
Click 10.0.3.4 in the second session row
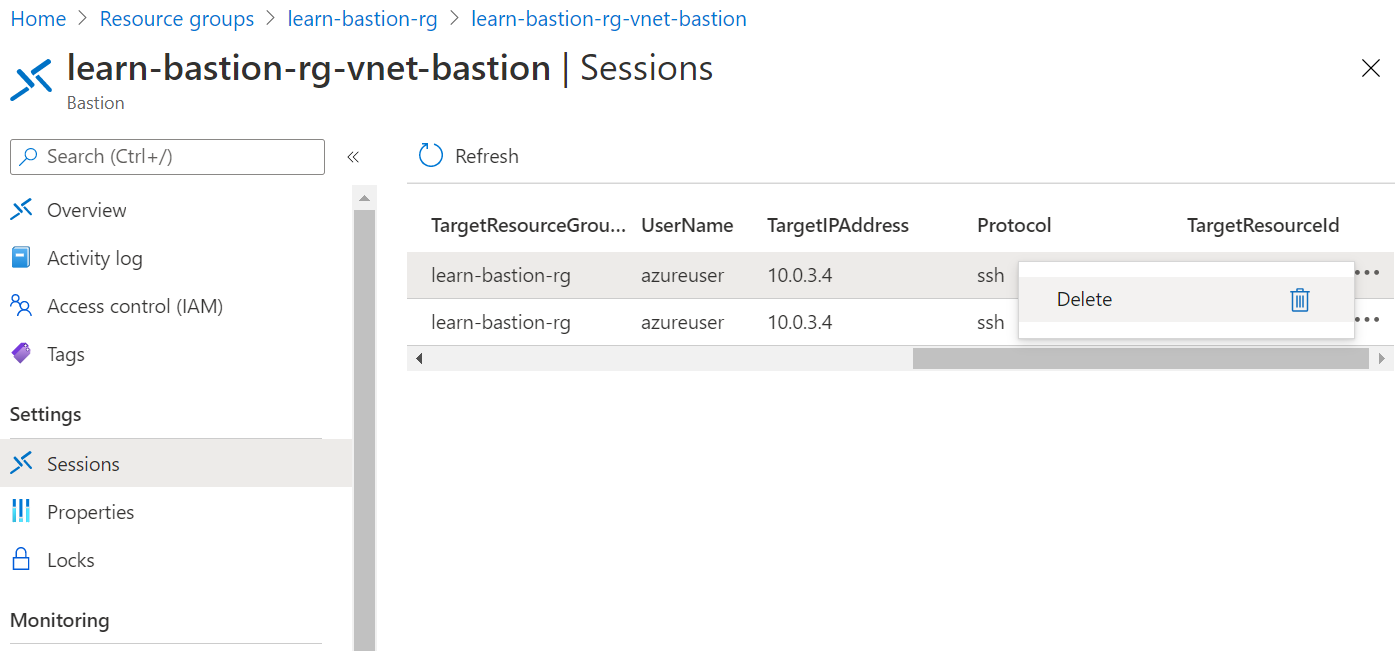click(800, 322)
